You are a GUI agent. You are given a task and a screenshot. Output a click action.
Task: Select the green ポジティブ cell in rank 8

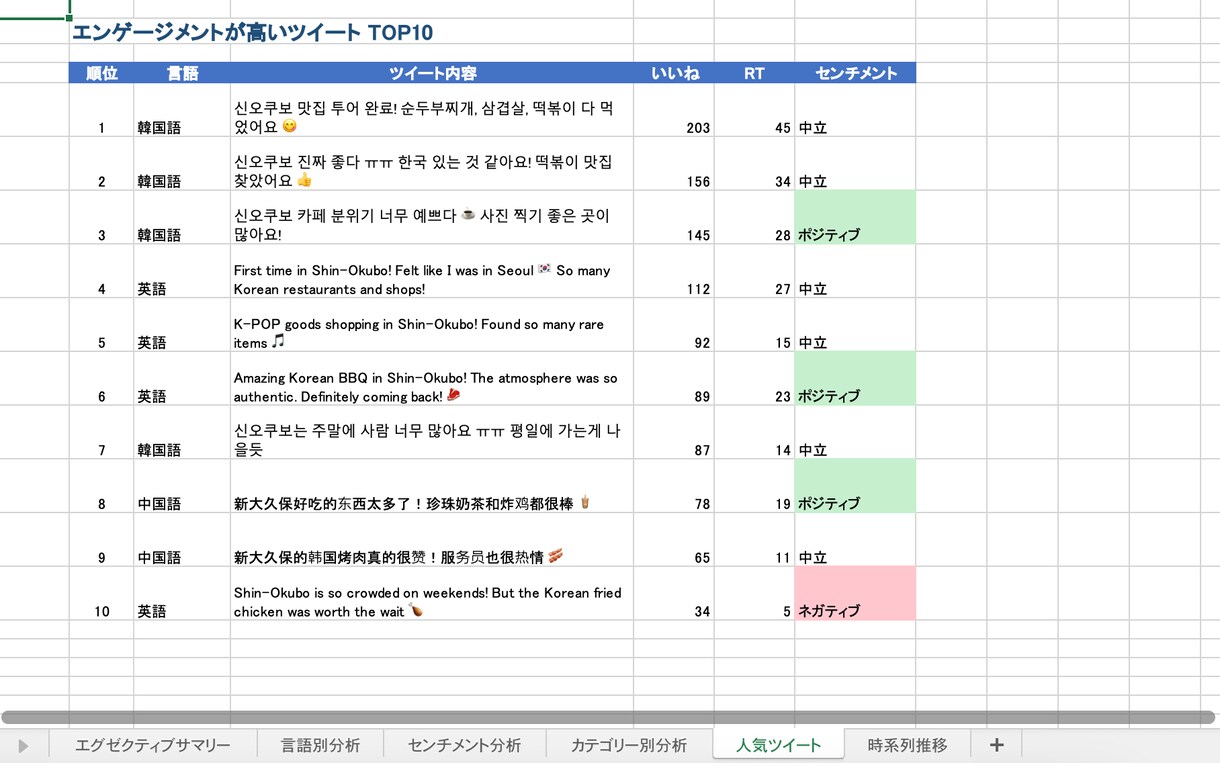pyautogui.click(x=855, y=486)
